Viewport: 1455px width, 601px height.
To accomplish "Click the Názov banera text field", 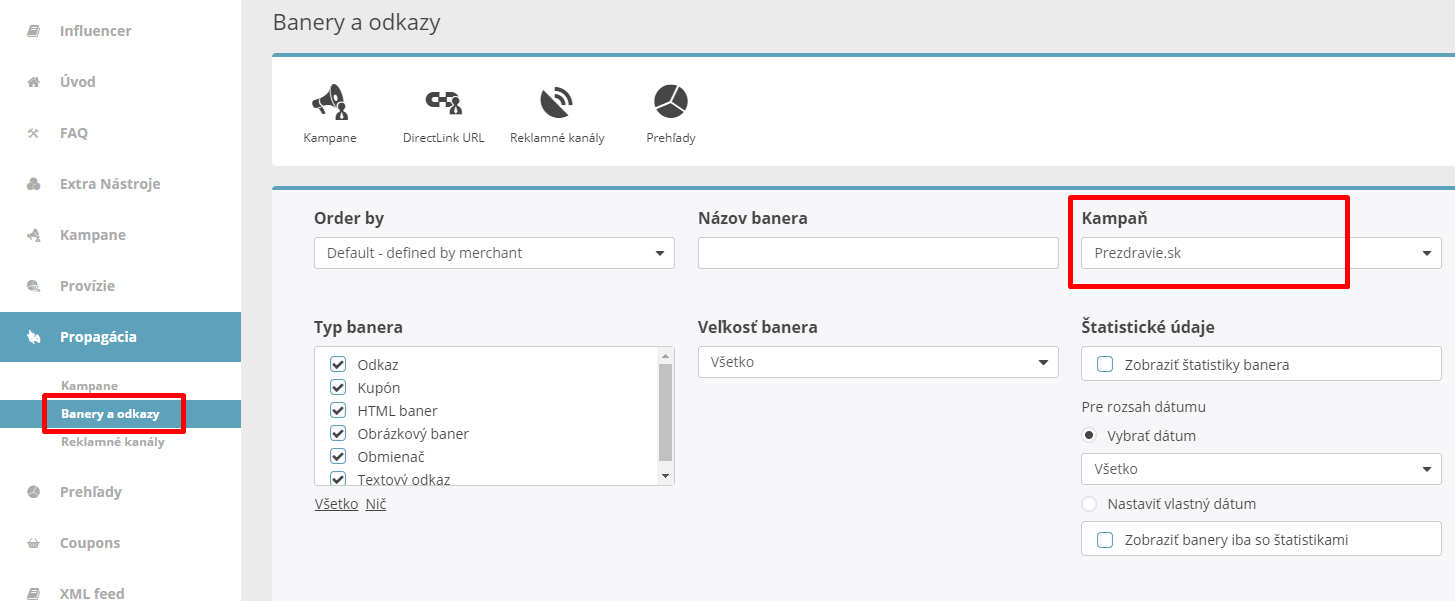I will point(877,253).
